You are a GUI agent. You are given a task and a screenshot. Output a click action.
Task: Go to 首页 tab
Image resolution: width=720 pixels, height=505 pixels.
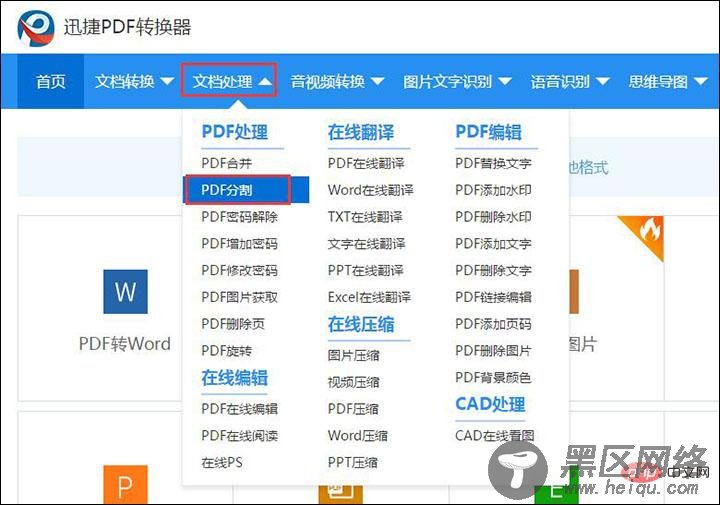(51, 82)
